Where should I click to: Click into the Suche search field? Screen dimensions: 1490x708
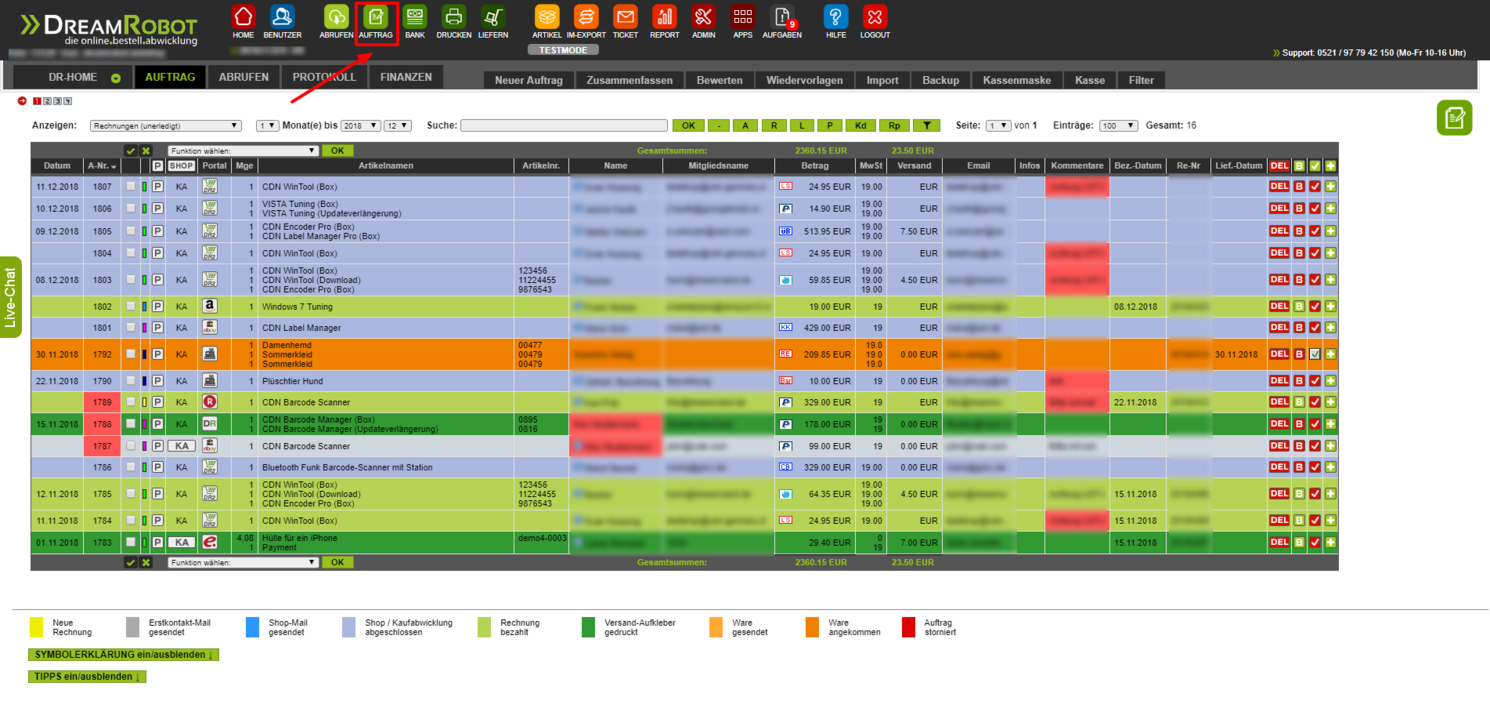(x=564, y=126)
